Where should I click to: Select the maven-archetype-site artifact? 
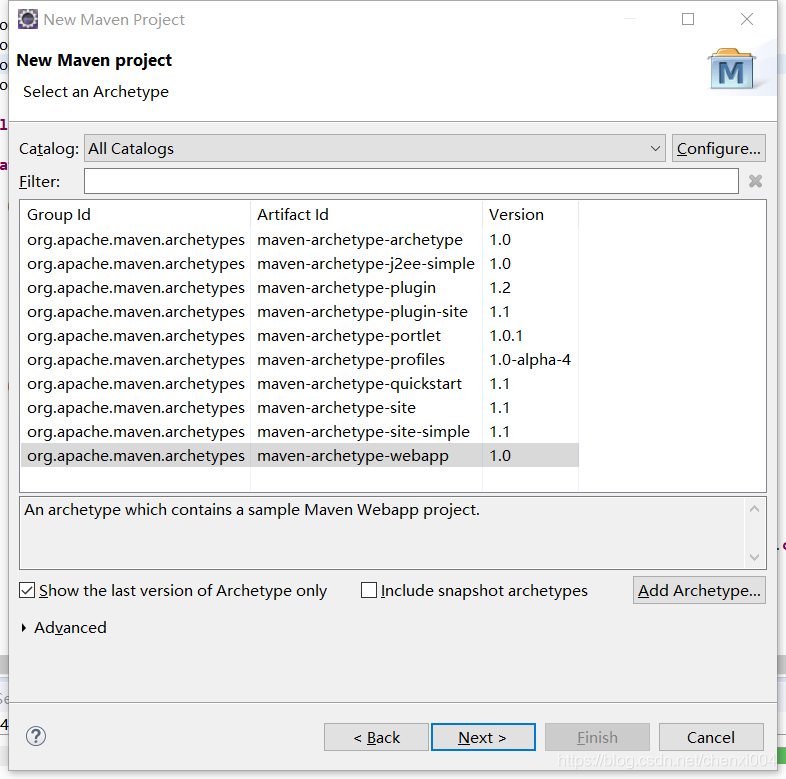tap(336, 408)
